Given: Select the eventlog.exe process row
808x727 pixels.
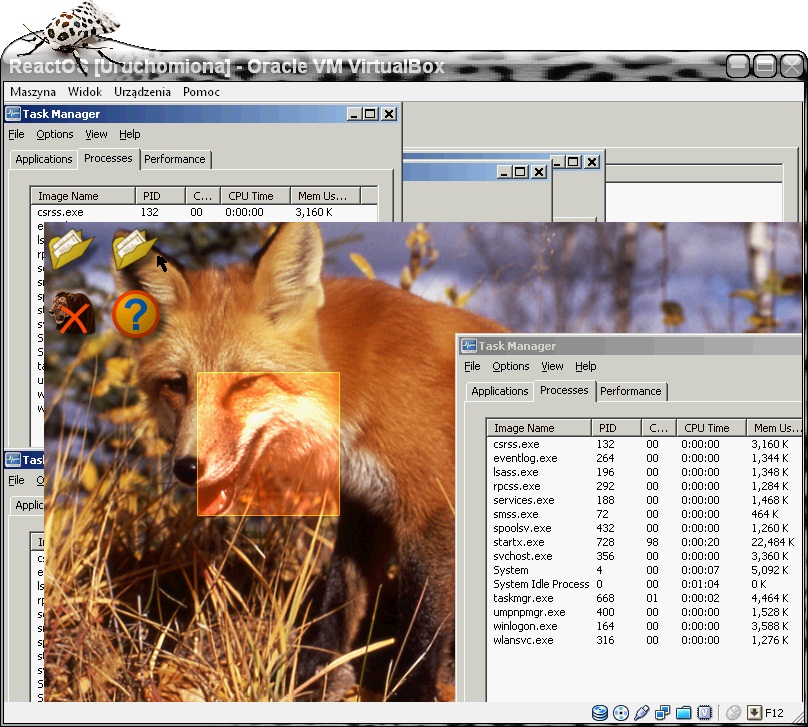Looking at the screenshot, I should (x=644, y=458).
